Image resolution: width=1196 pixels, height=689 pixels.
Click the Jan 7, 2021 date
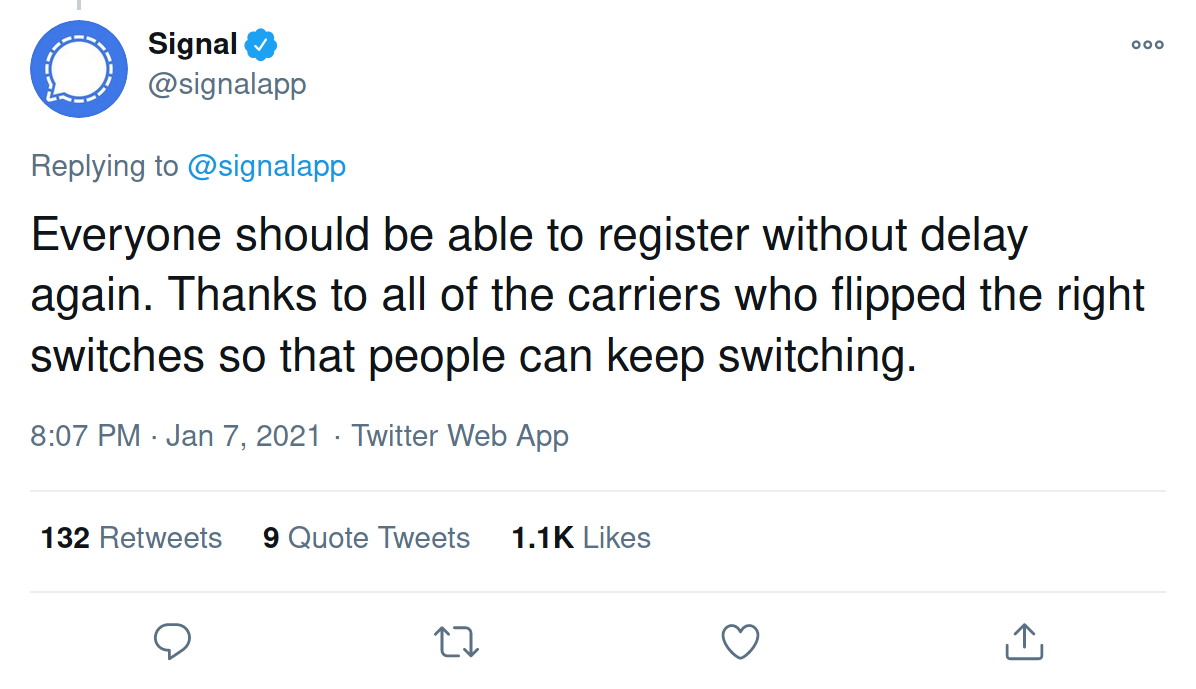(243, 436)
